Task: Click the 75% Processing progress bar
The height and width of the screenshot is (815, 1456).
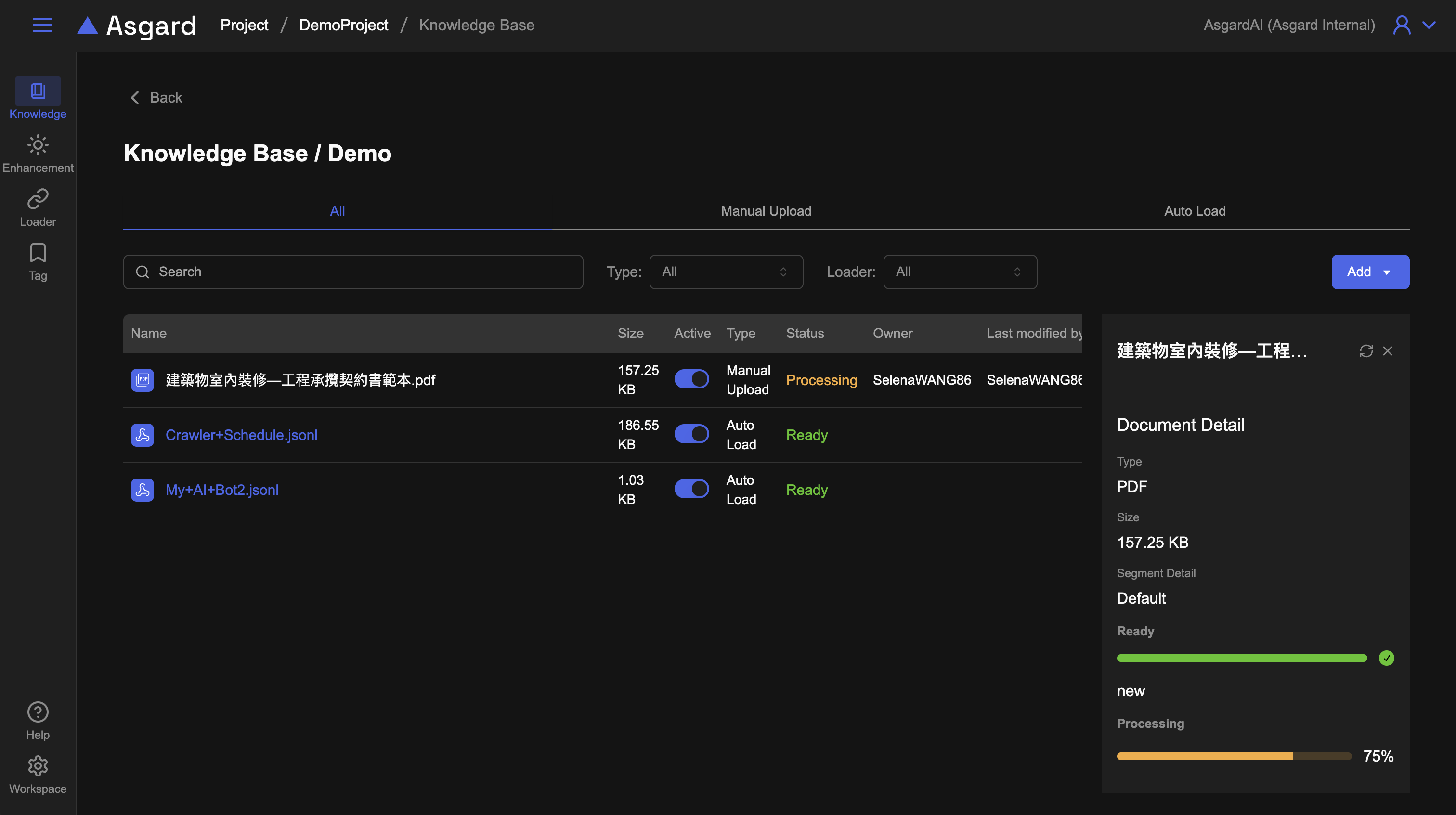Action: pyautogui.click(x=1234, y=756)
